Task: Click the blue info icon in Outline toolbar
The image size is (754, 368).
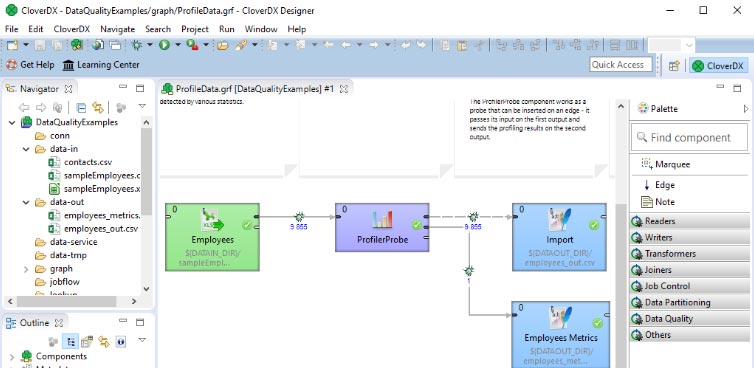Action: 121,342
